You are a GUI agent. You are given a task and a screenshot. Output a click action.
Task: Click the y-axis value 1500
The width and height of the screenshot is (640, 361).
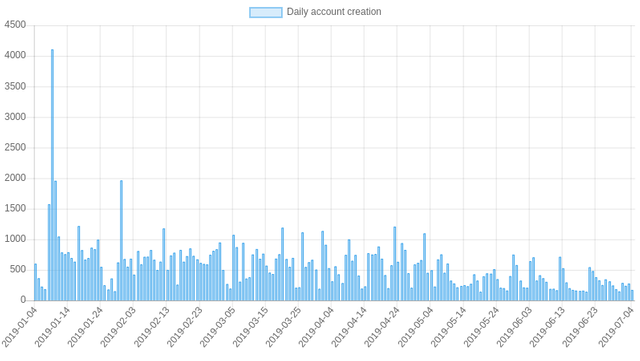pyautogui.click(x=15, y=209)
